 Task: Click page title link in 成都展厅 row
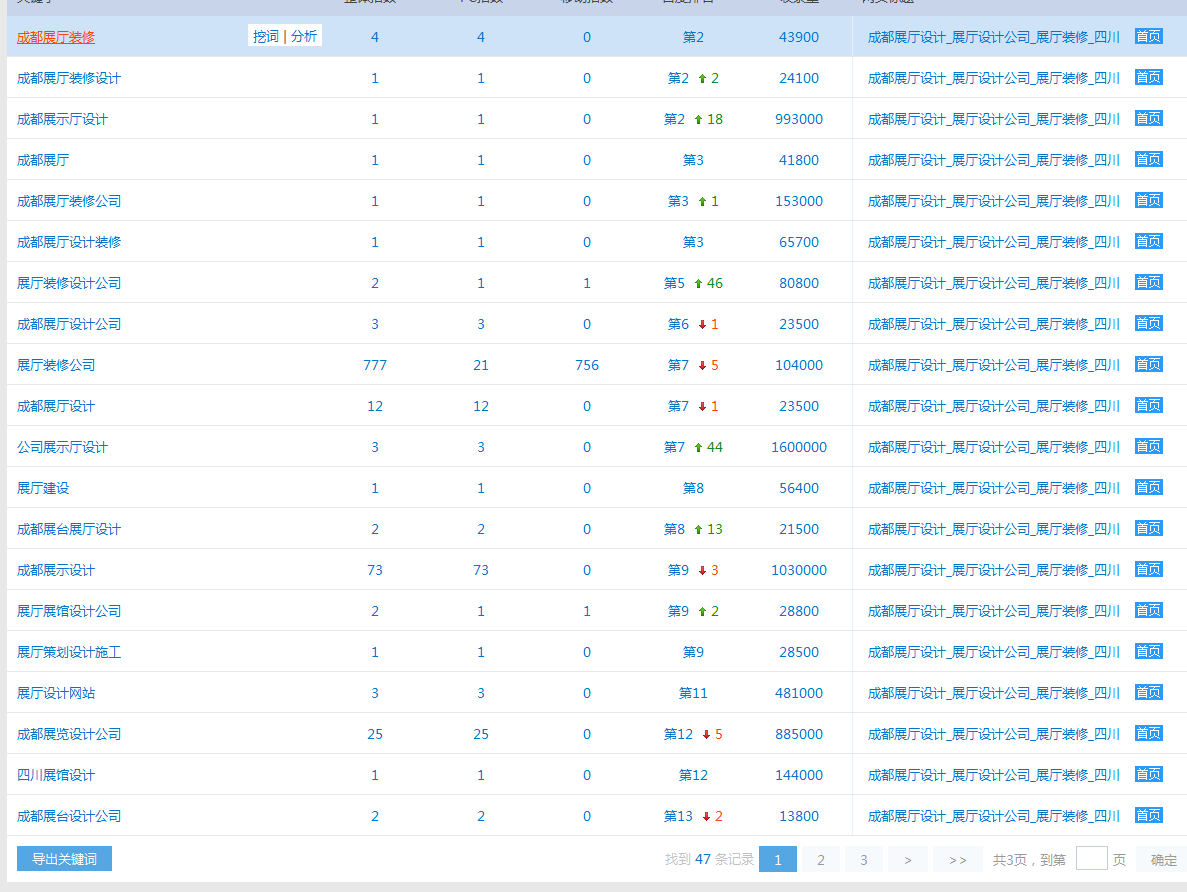993,160
